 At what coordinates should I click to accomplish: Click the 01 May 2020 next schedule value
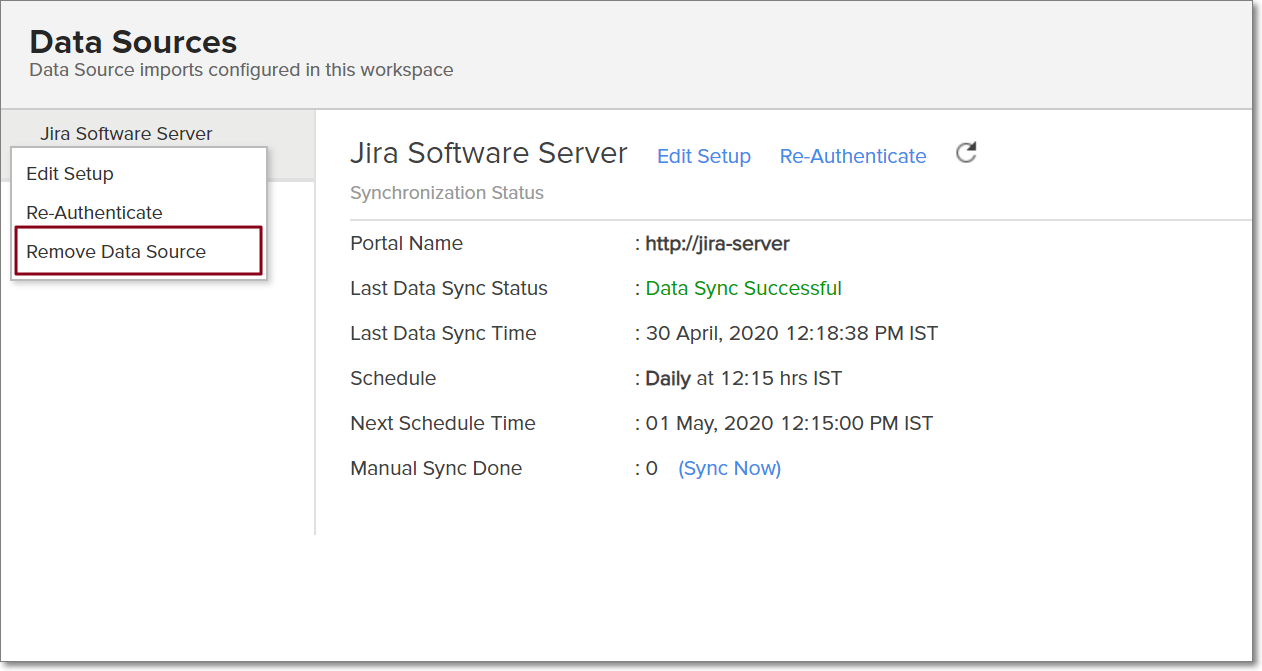click(788, 424)
